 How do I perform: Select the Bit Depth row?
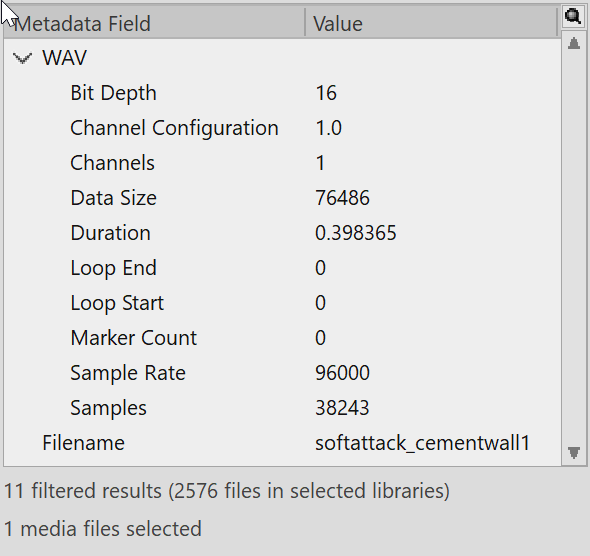[x=282, y=93]
